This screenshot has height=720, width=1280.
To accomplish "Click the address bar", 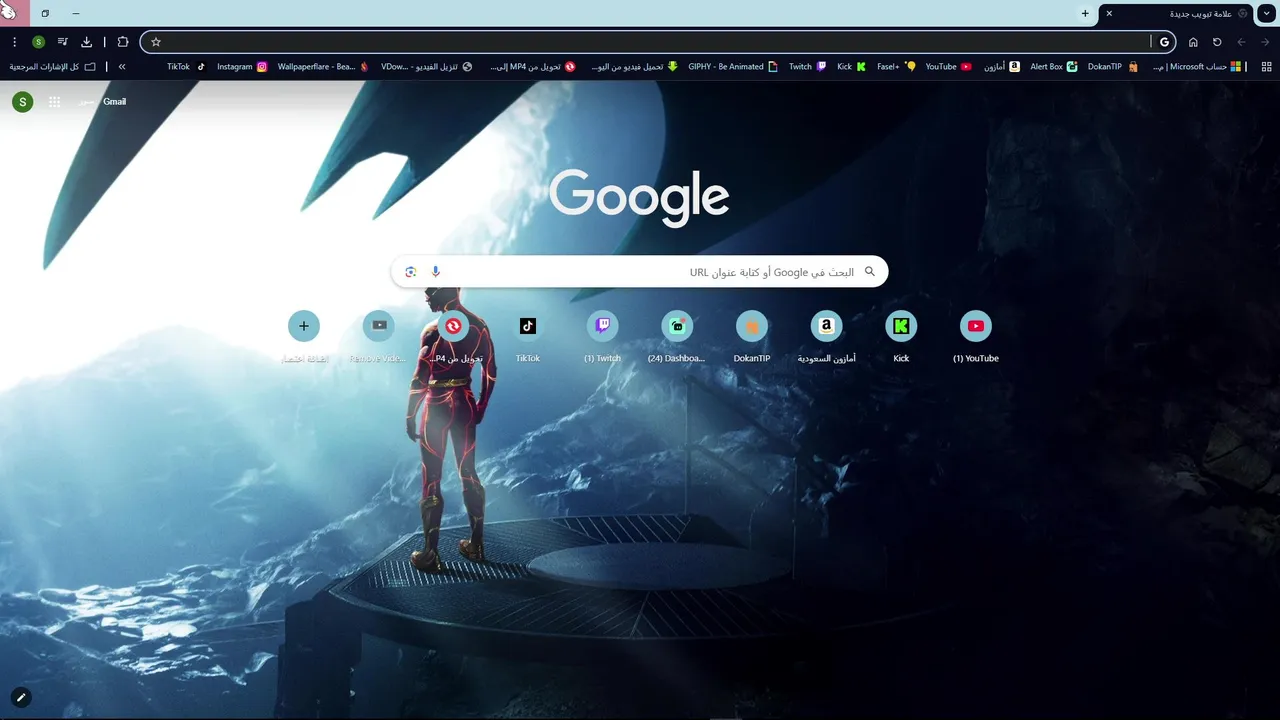I will coord(660,42).
